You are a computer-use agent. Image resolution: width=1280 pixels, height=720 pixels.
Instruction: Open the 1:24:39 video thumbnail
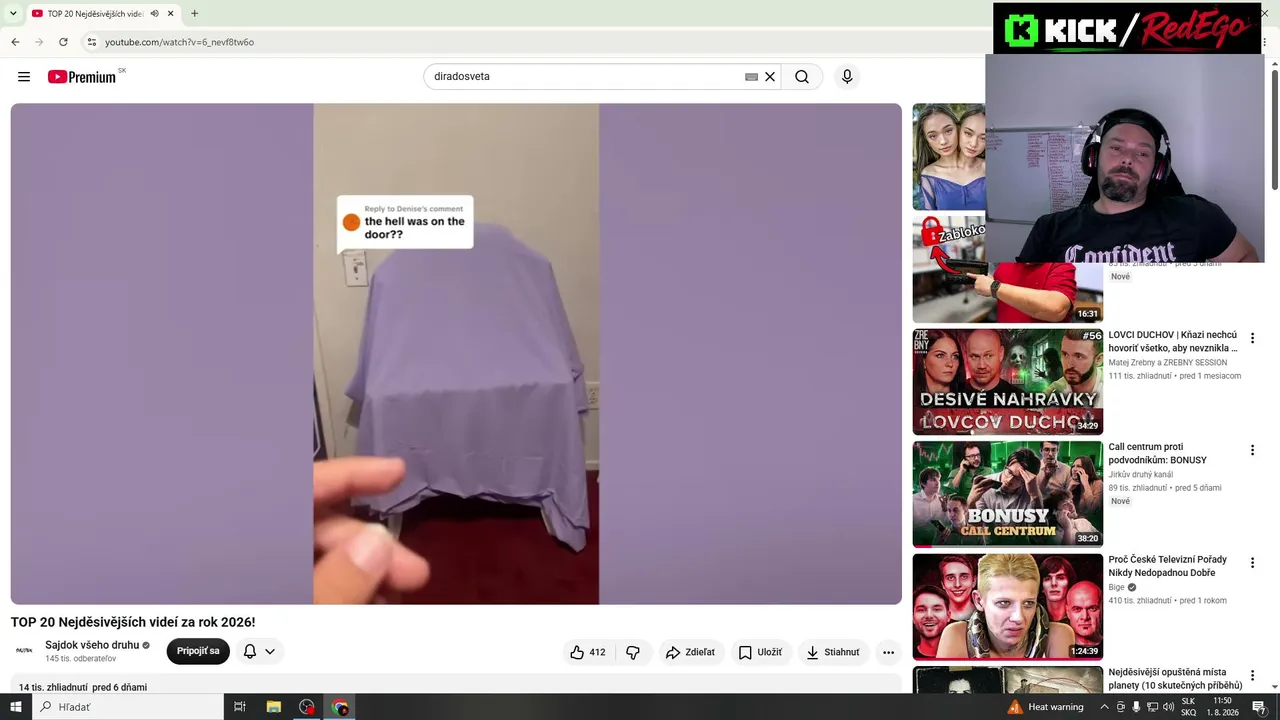1007,606
